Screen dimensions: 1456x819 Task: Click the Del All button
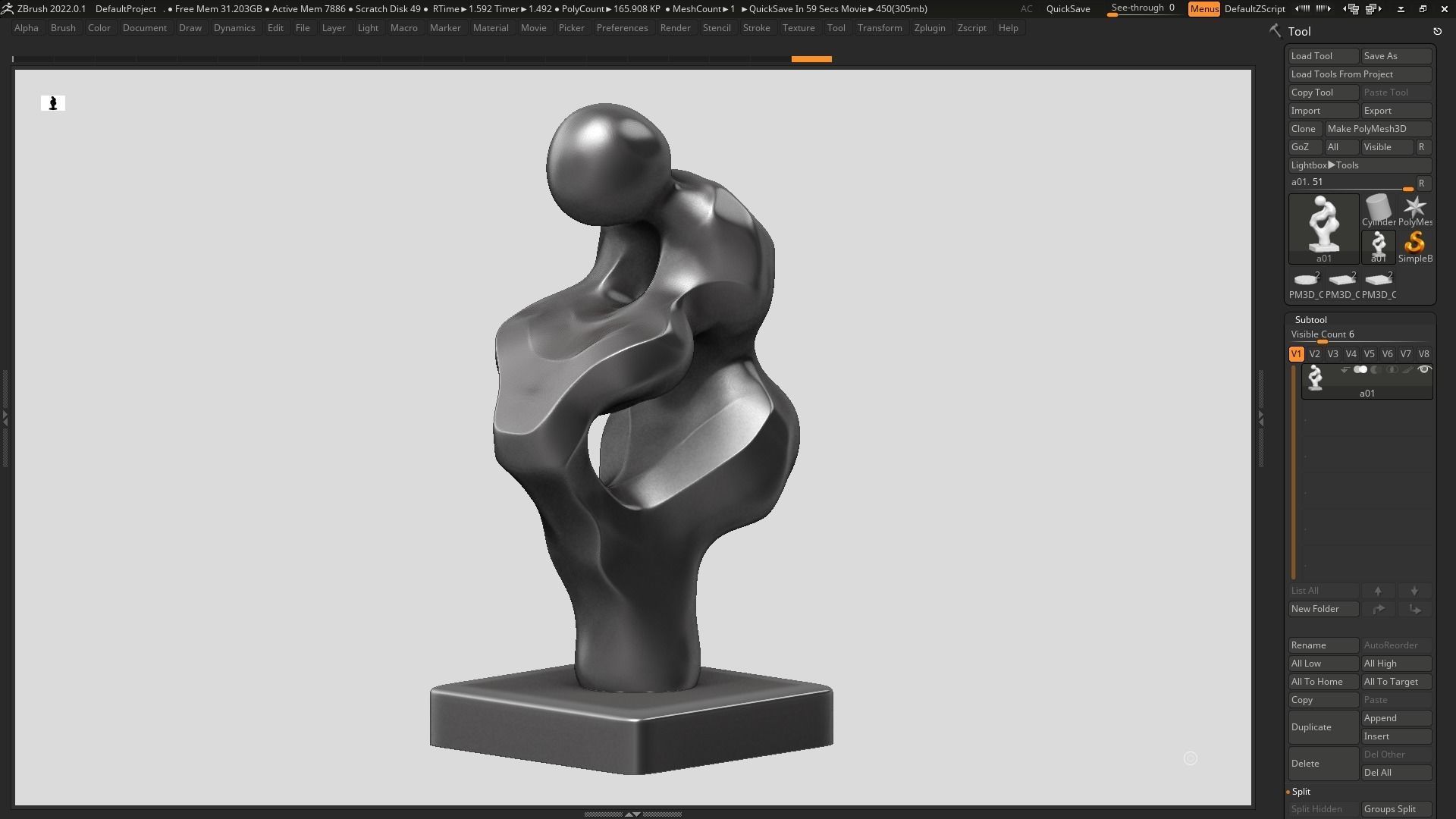tap(1396, 773)
